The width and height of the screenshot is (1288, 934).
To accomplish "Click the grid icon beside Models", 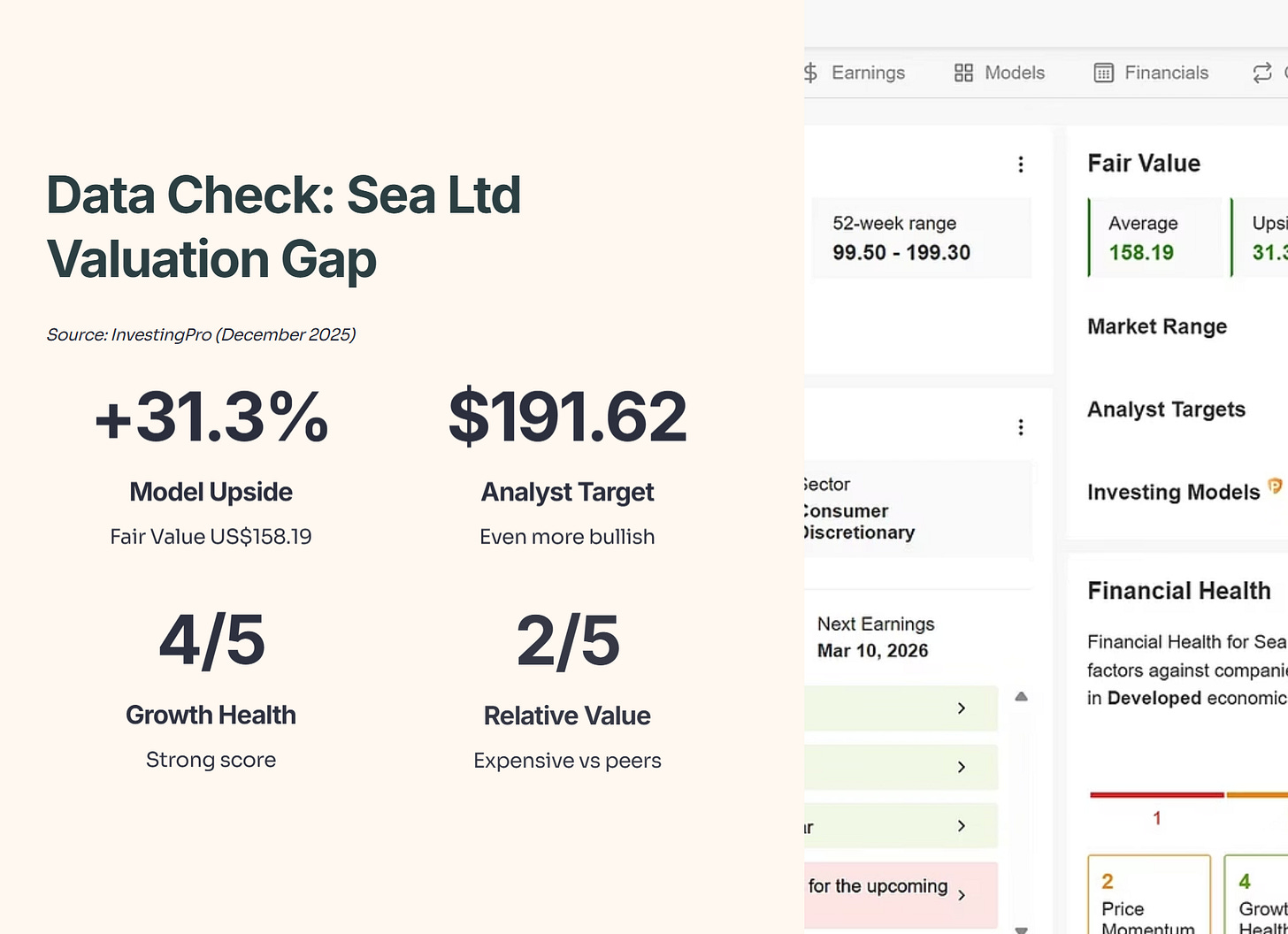I will click(x=963, y=73).
